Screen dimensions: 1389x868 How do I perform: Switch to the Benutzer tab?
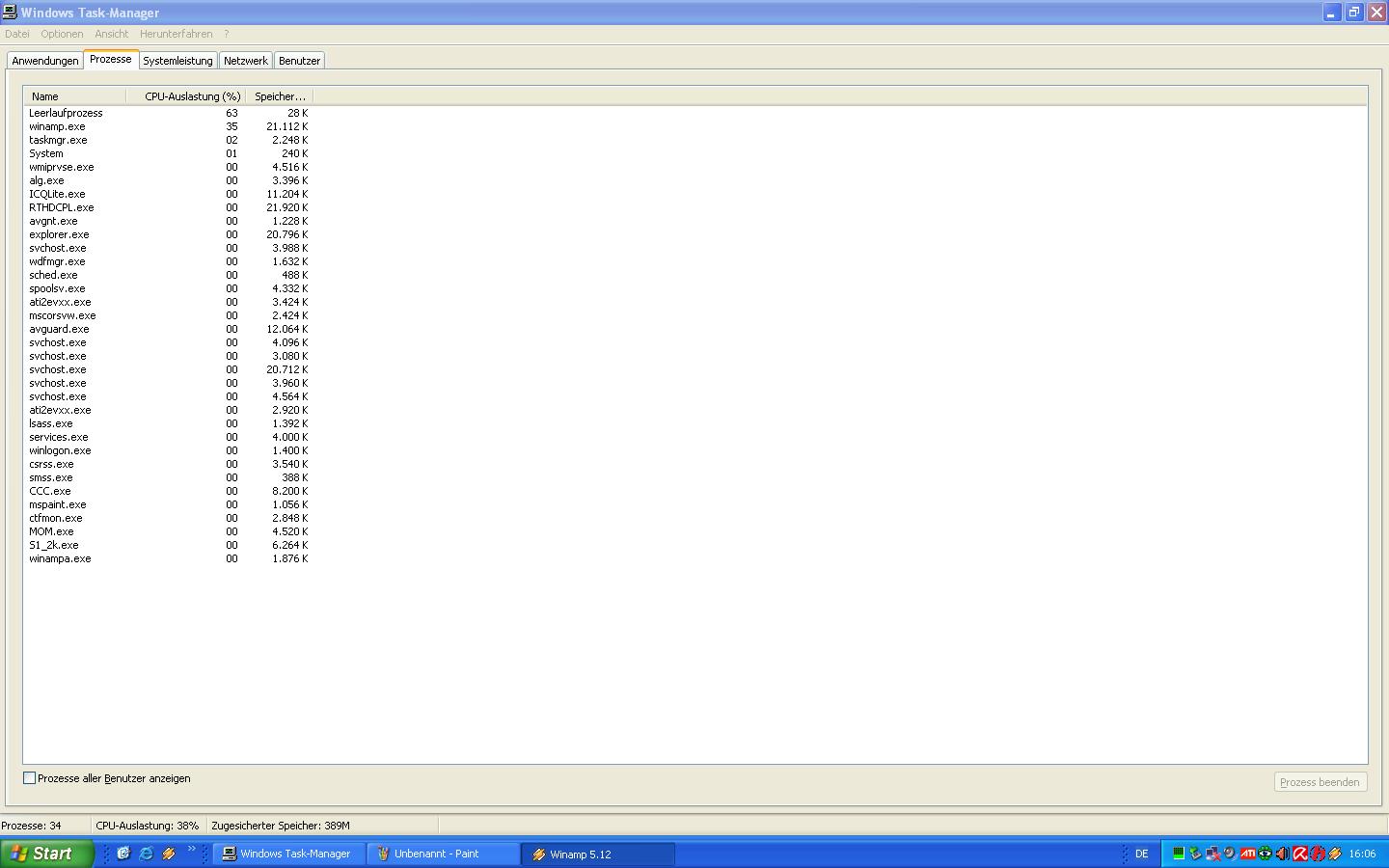coord(299,61)
